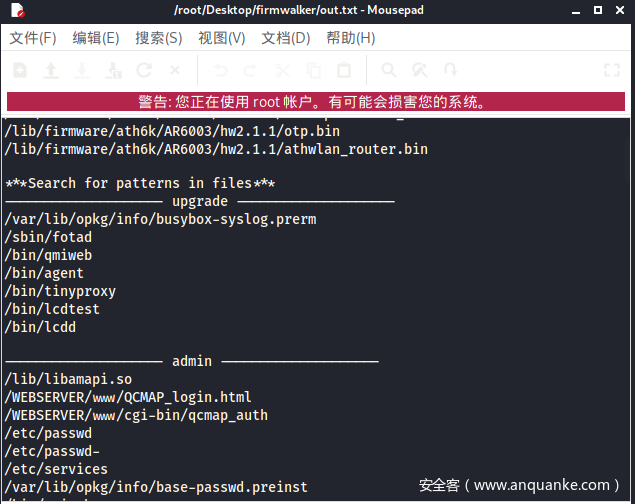Open the 文件(F) menu
Image resolution: width=635 pixels, height=504 pixels.
coord(33,38)
